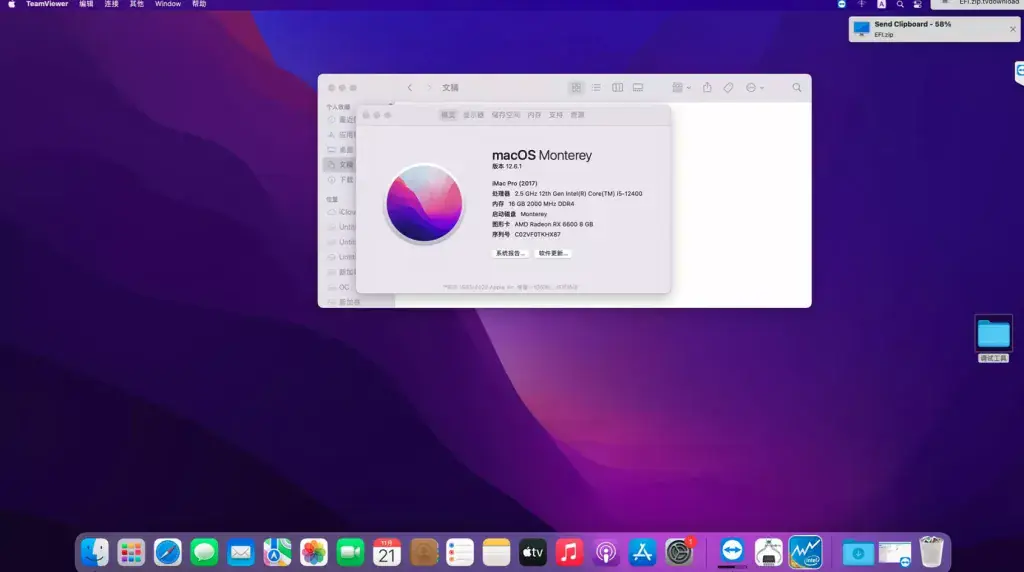Click the Finder search magnifier icon
Screen dimensions: 1024x572
click(x=797, y=87)
